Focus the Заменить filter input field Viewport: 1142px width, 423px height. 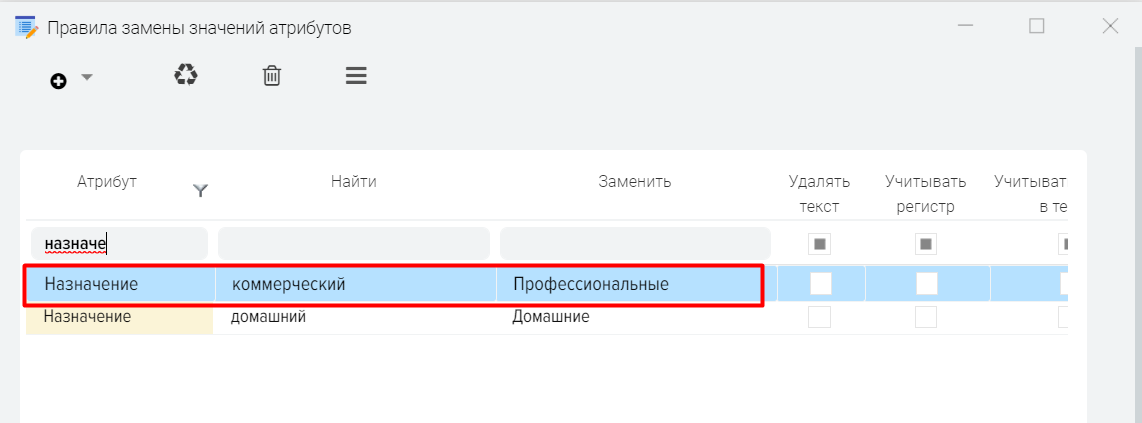(x=635, y=244)
